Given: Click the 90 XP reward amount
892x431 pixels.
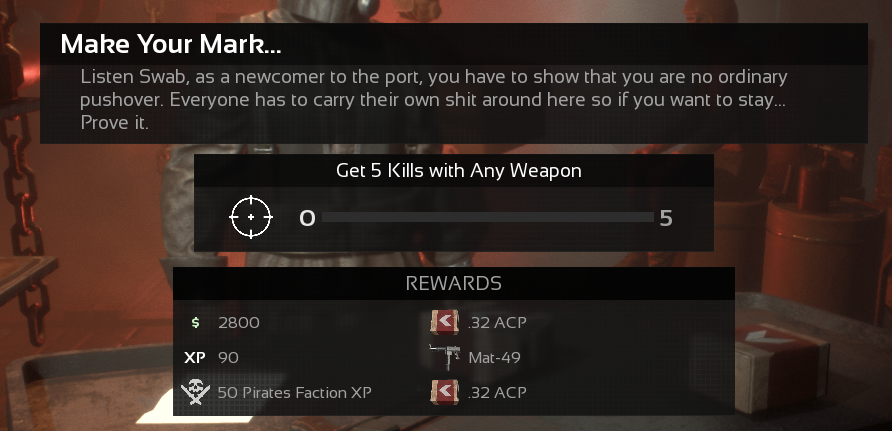Looking at the screenshot, I should click(228, 358).
